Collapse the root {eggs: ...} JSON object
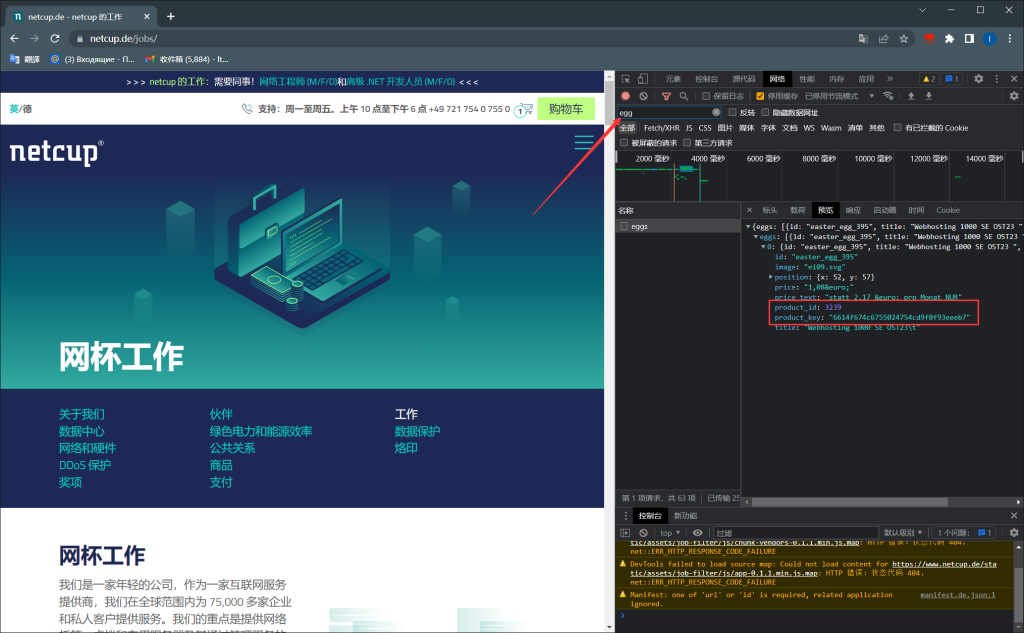The image size is (1024, 633). tap(748, 227)
